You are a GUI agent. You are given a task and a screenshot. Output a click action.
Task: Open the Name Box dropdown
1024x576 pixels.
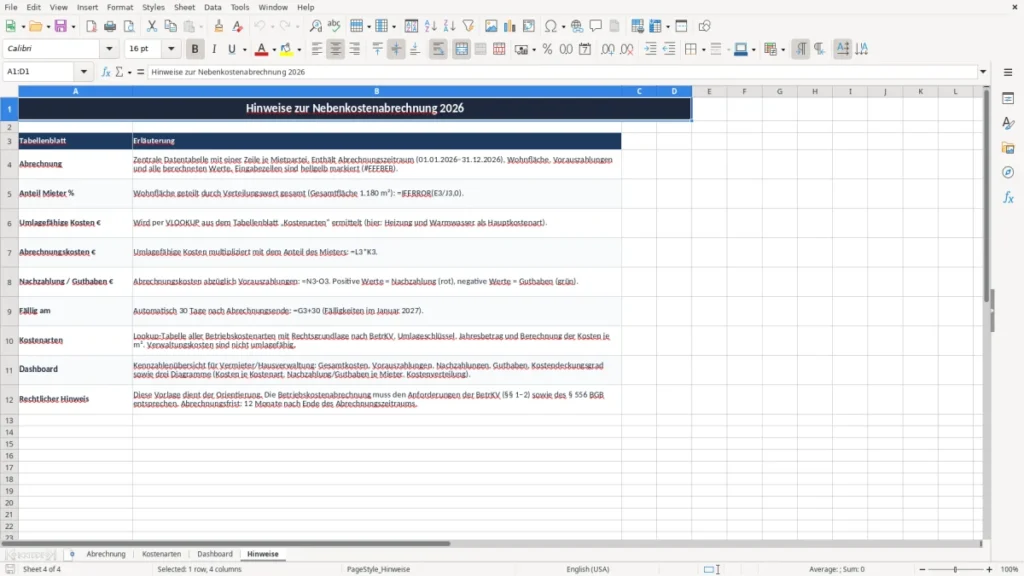click(x=84, y=72)
